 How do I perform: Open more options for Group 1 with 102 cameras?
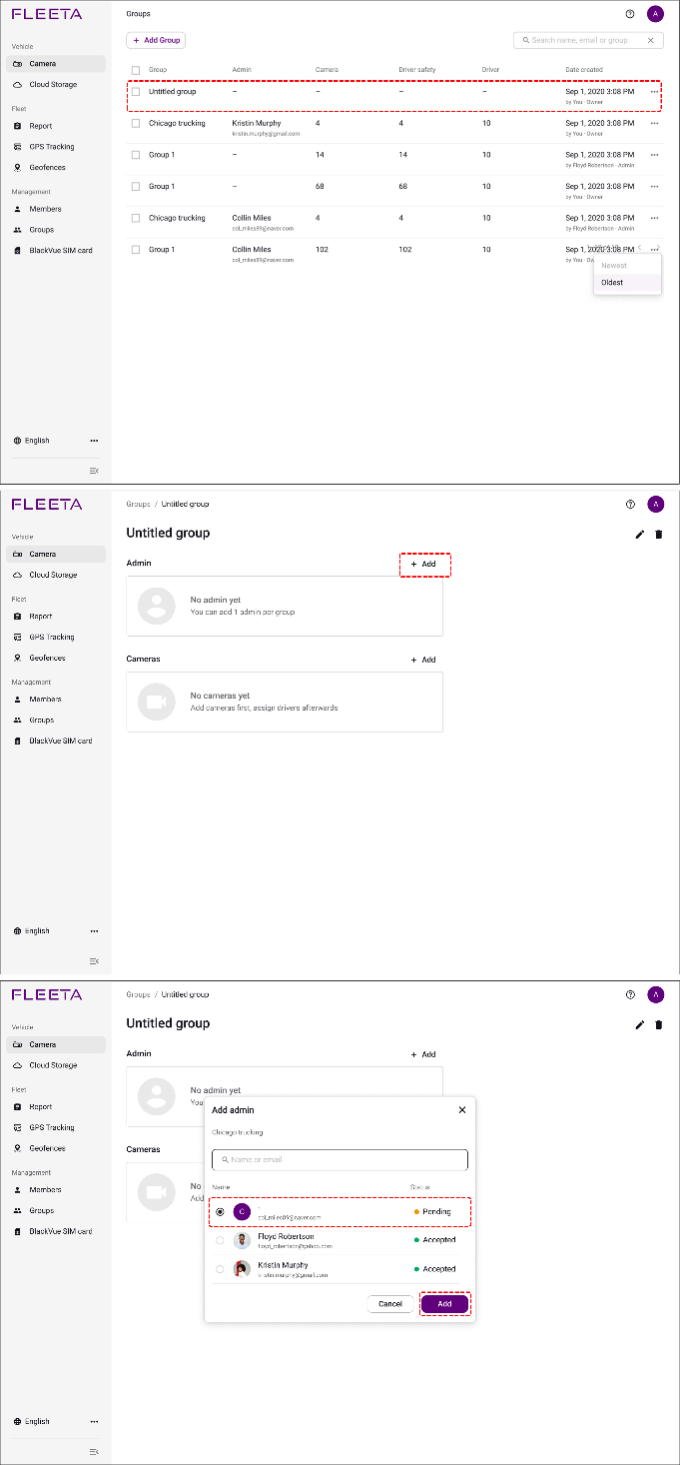point(654,249)
